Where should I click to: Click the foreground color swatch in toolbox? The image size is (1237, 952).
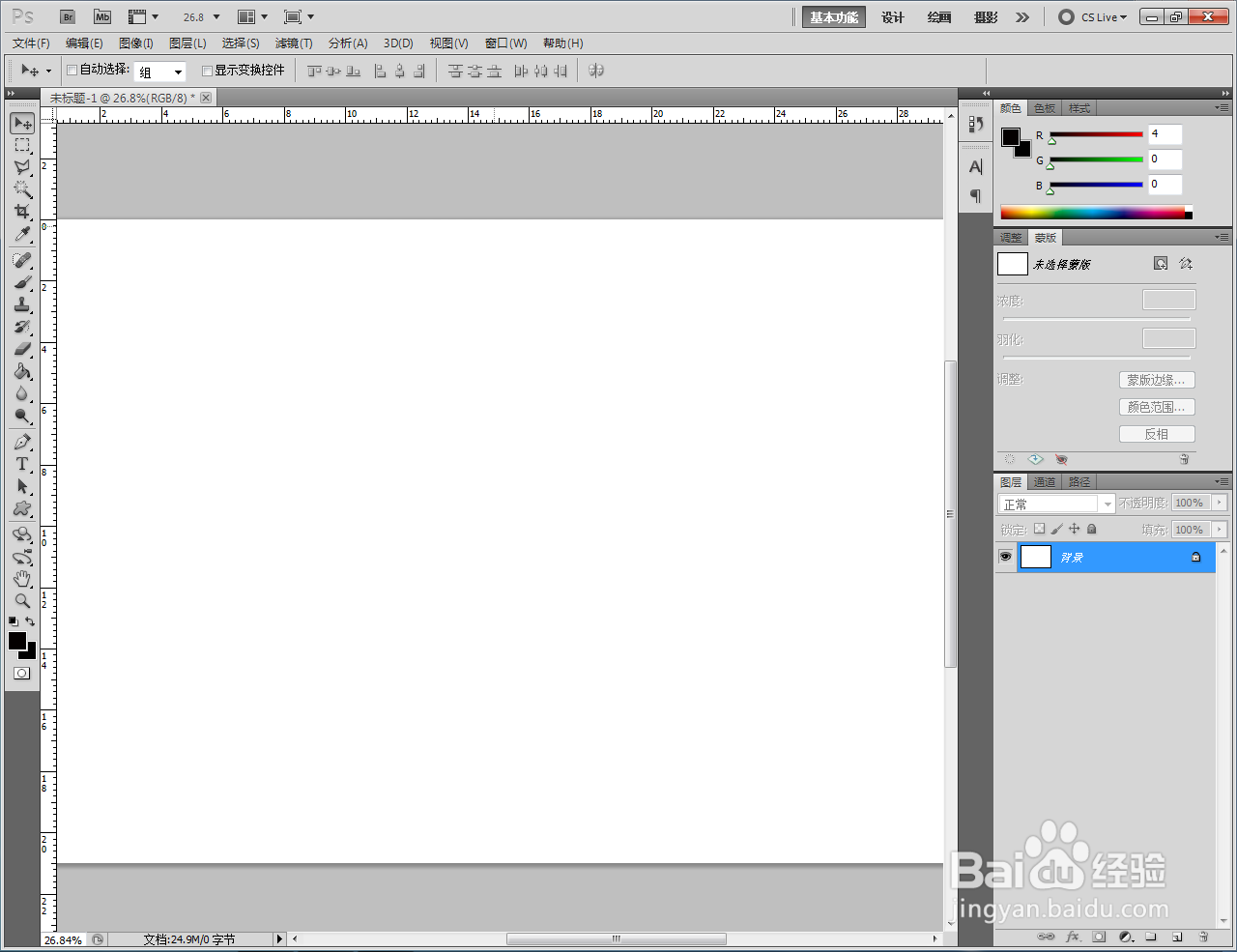pyautogui.click(x=17, y=641)
